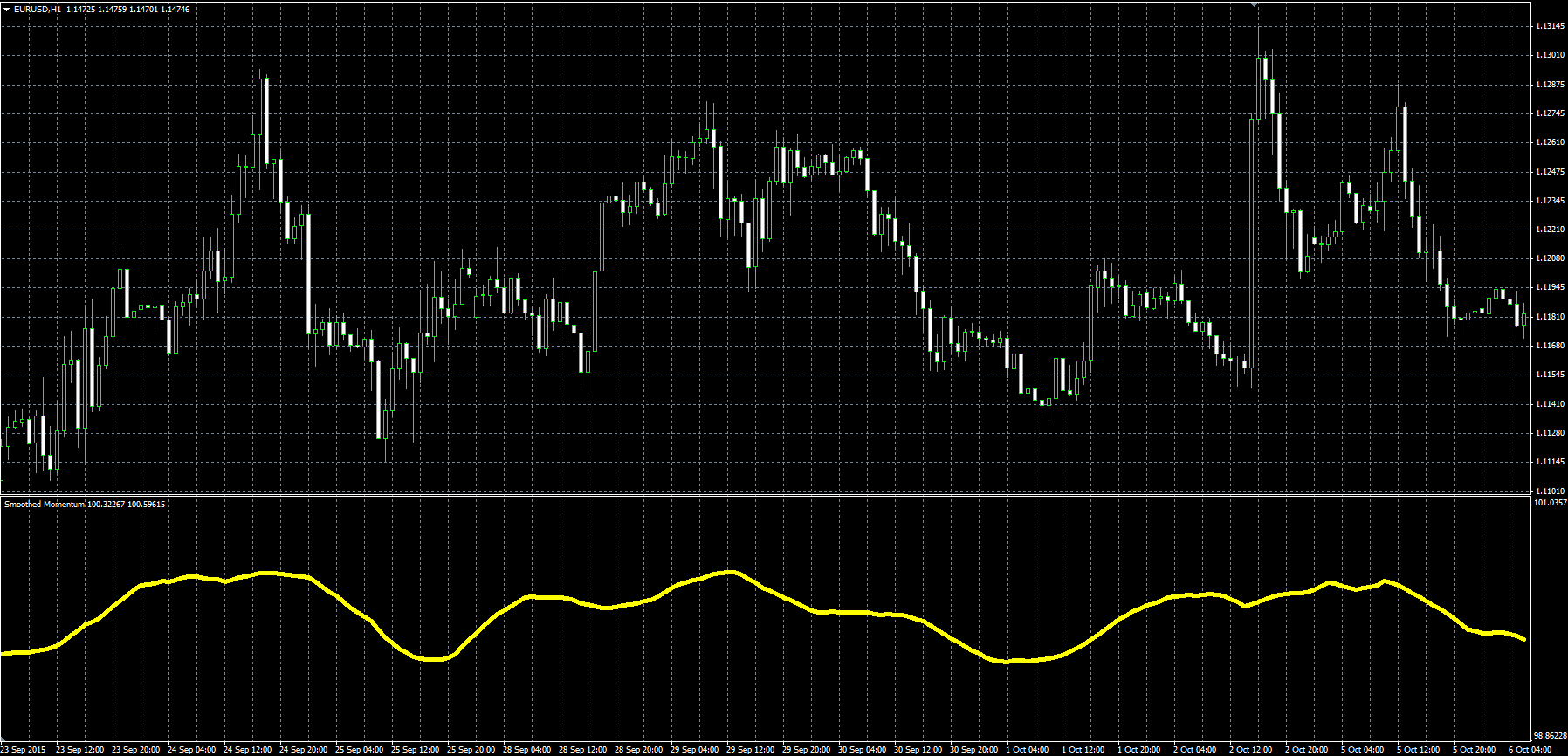
Task: Click price level 1.12080 on scale
Action: pos(1550,258)
